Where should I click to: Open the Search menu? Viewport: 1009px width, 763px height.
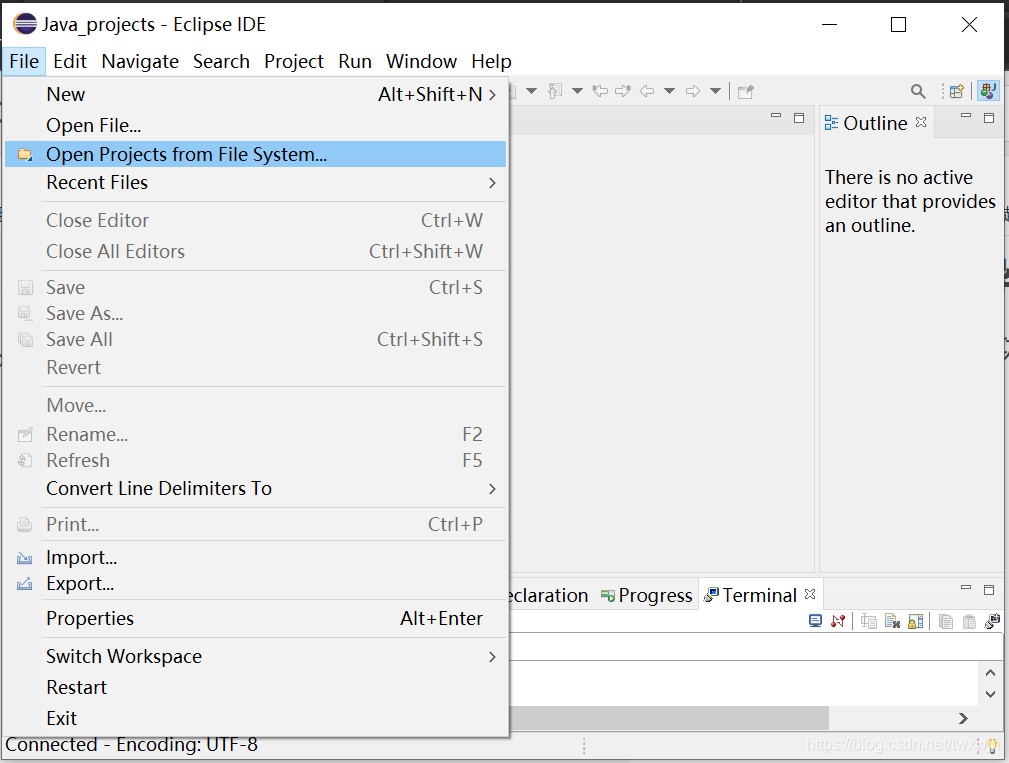coord(221,61)
